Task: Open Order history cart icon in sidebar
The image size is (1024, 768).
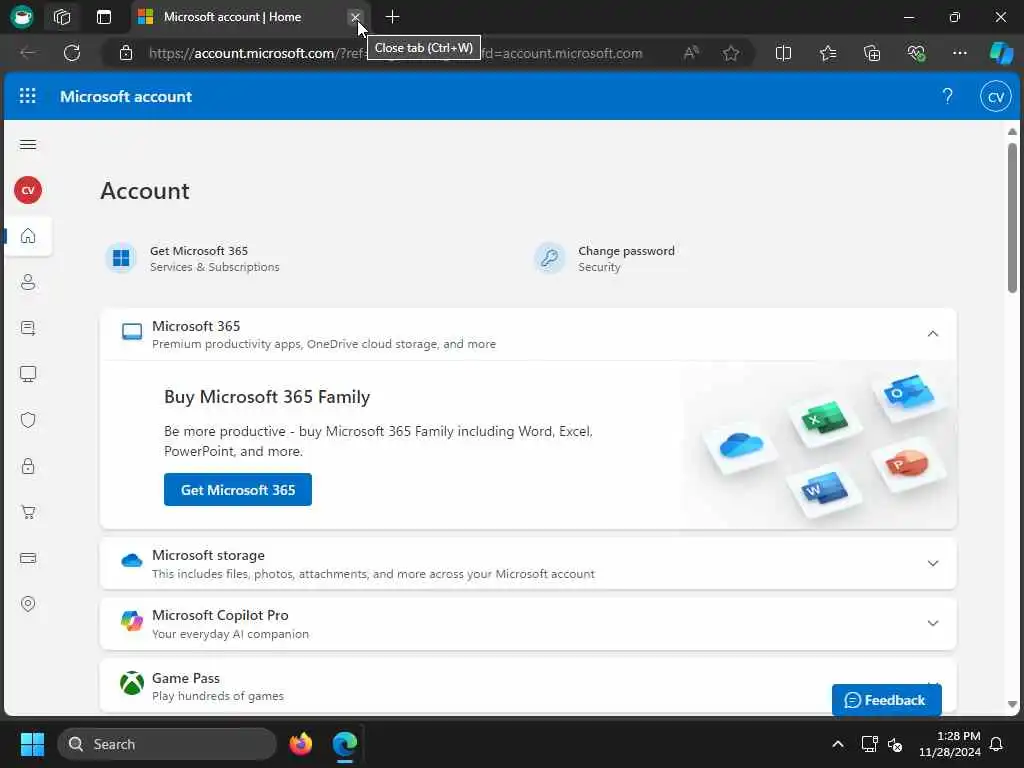Action: (28, 512)
